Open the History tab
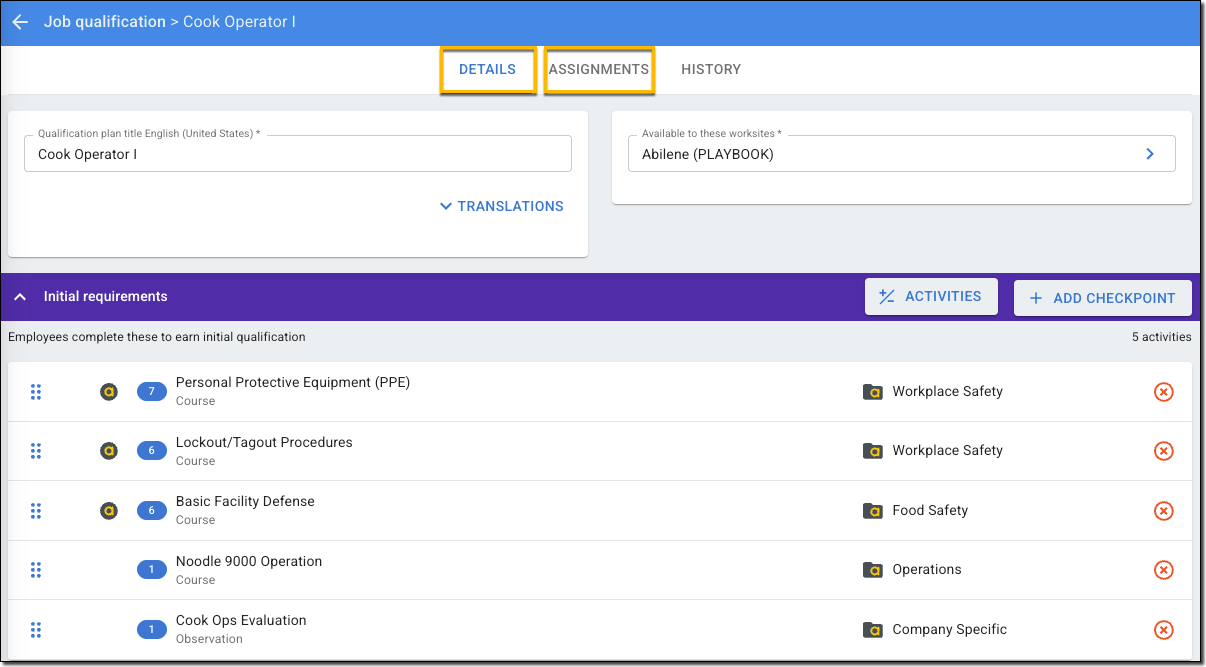This screenshot has height=667, width=1206. click(x=711, y=70)
